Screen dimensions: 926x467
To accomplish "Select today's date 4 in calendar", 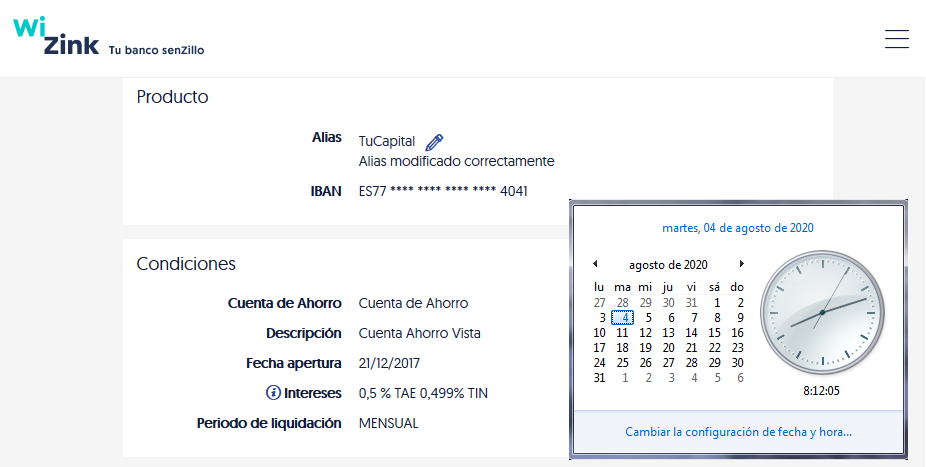I will (624, 318).
